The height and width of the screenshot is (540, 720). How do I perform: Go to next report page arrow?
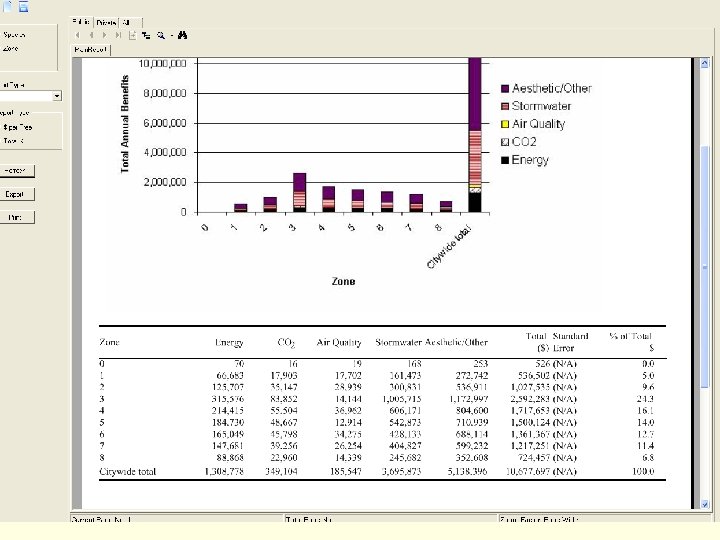point(105,35)
